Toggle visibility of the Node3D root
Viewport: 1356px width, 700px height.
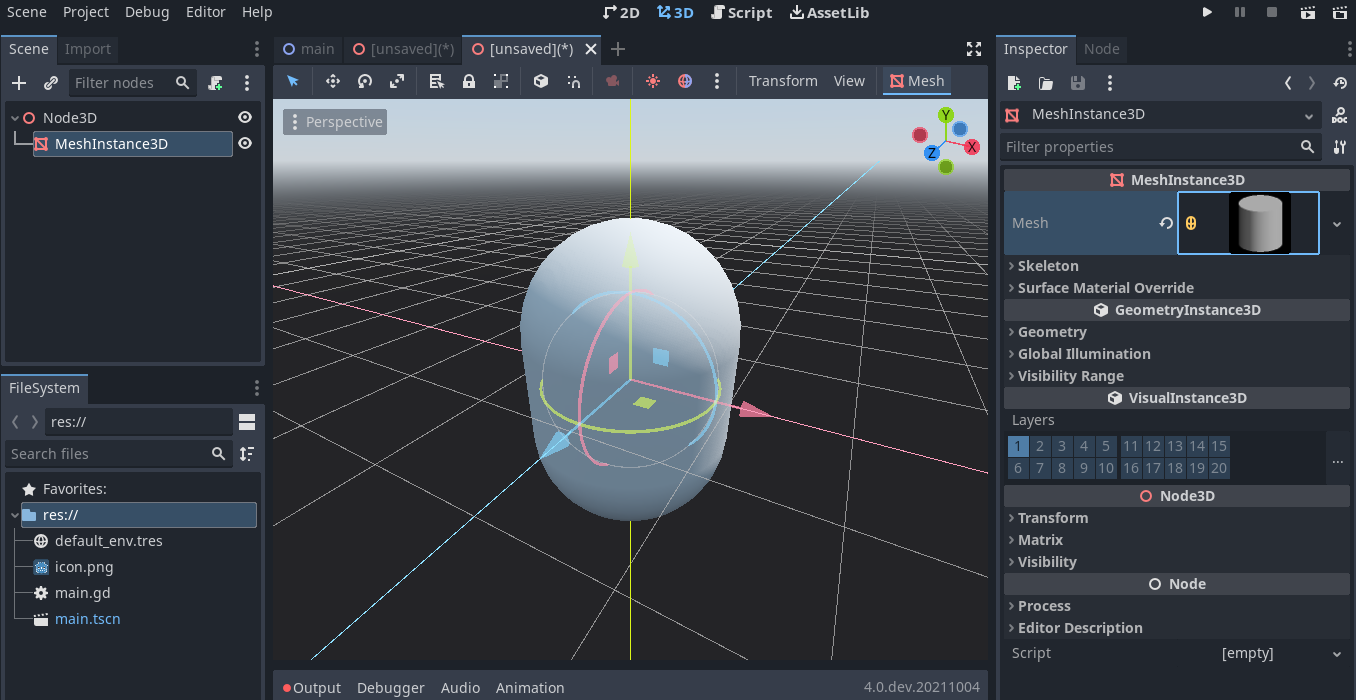[x=244, y=117]
